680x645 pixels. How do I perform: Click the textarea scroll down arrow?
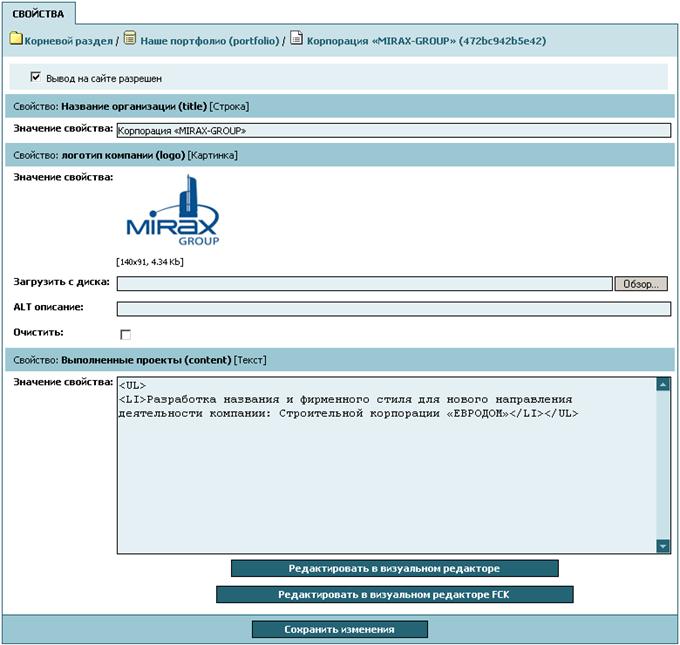coord(663,546)
